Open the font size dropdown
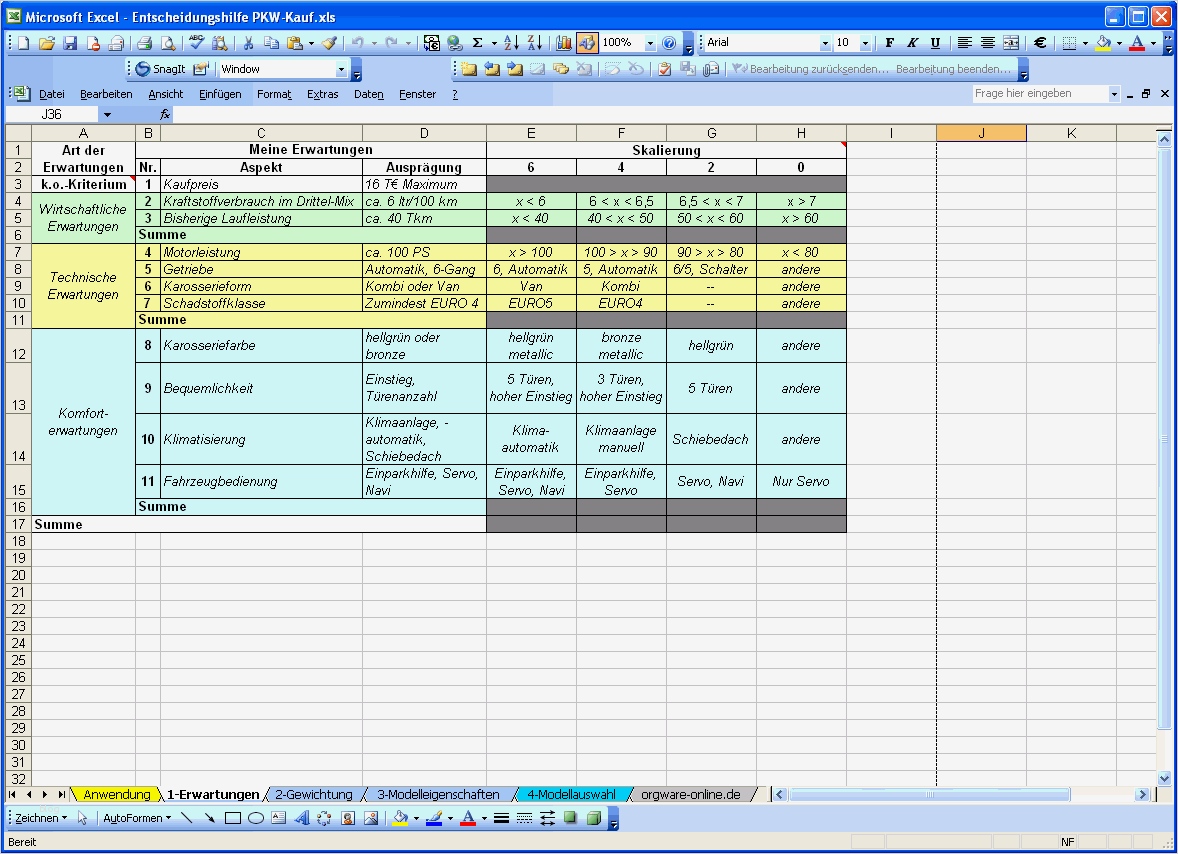 click(865, 43)
